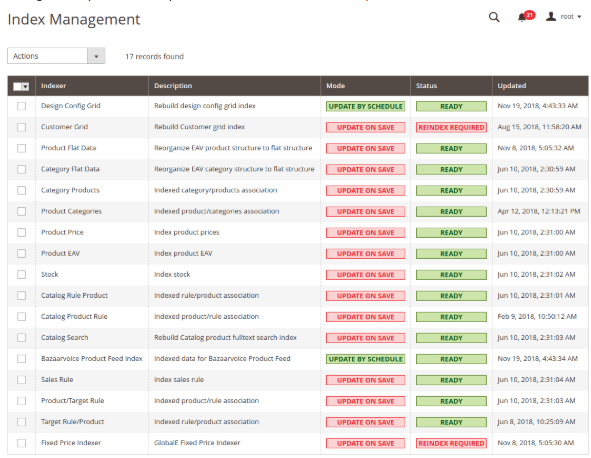
Task: Open the Actions dropdown
Action: click(56, 56)
